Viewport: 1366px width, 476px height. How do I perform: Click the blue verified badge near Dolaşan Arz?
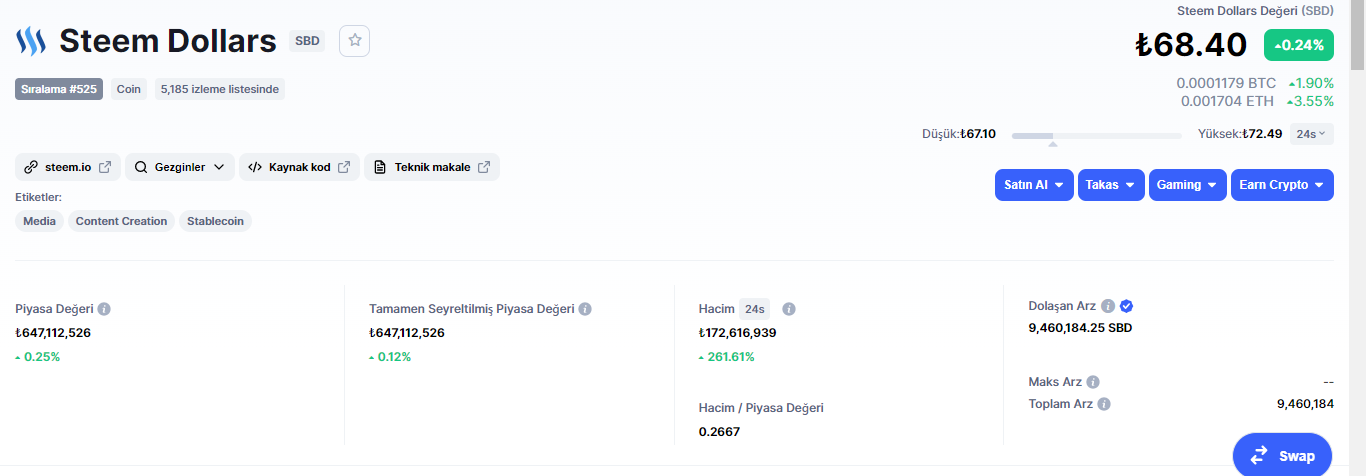[x=1127, y=306]
